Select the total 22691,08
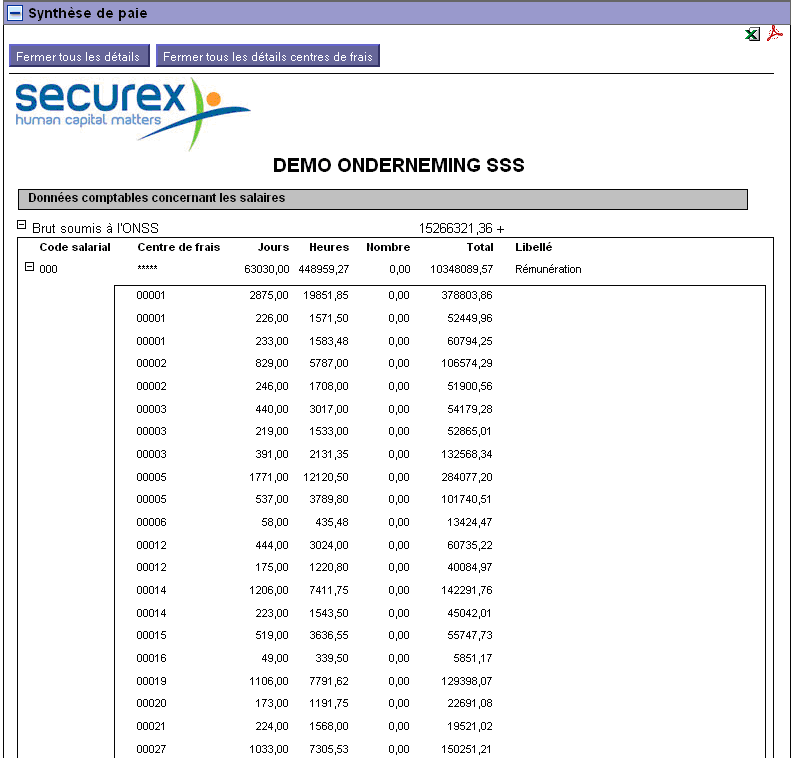Screen dimensions: 796x758 (x=470, y=704)
